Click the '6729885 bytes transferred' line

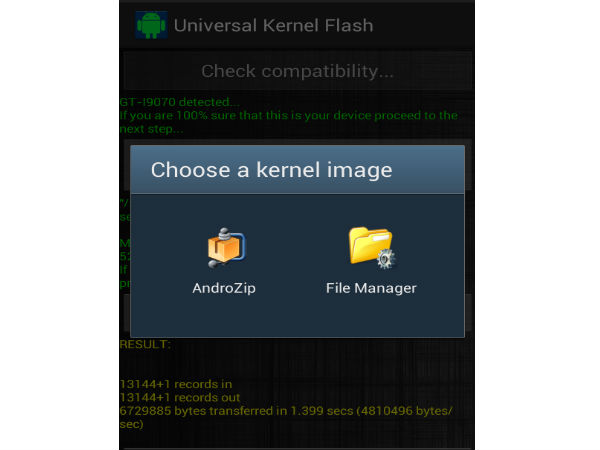[x=286, y=411]
